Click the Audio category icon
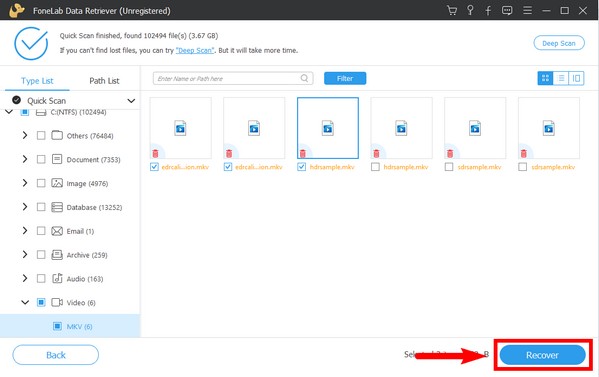 pyautogui.click(x=57, y=278)
